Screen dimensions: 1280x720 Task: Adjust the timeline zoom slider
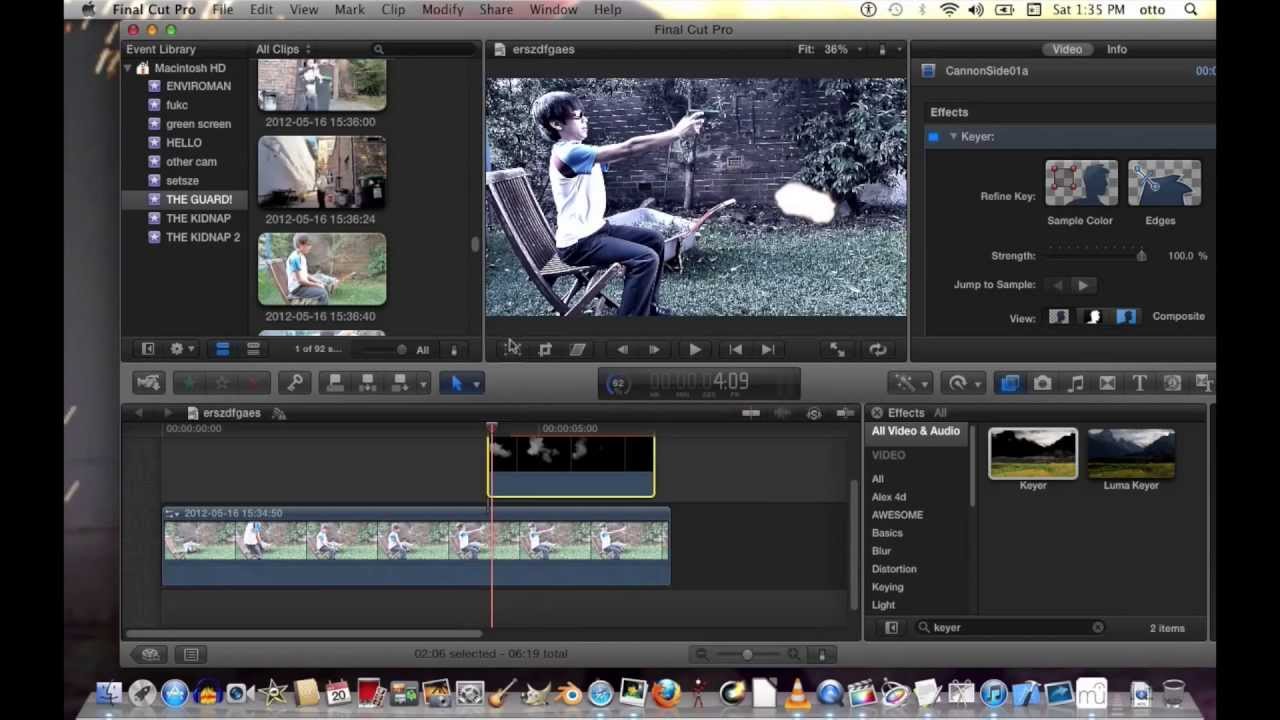[x=747, y=654]
